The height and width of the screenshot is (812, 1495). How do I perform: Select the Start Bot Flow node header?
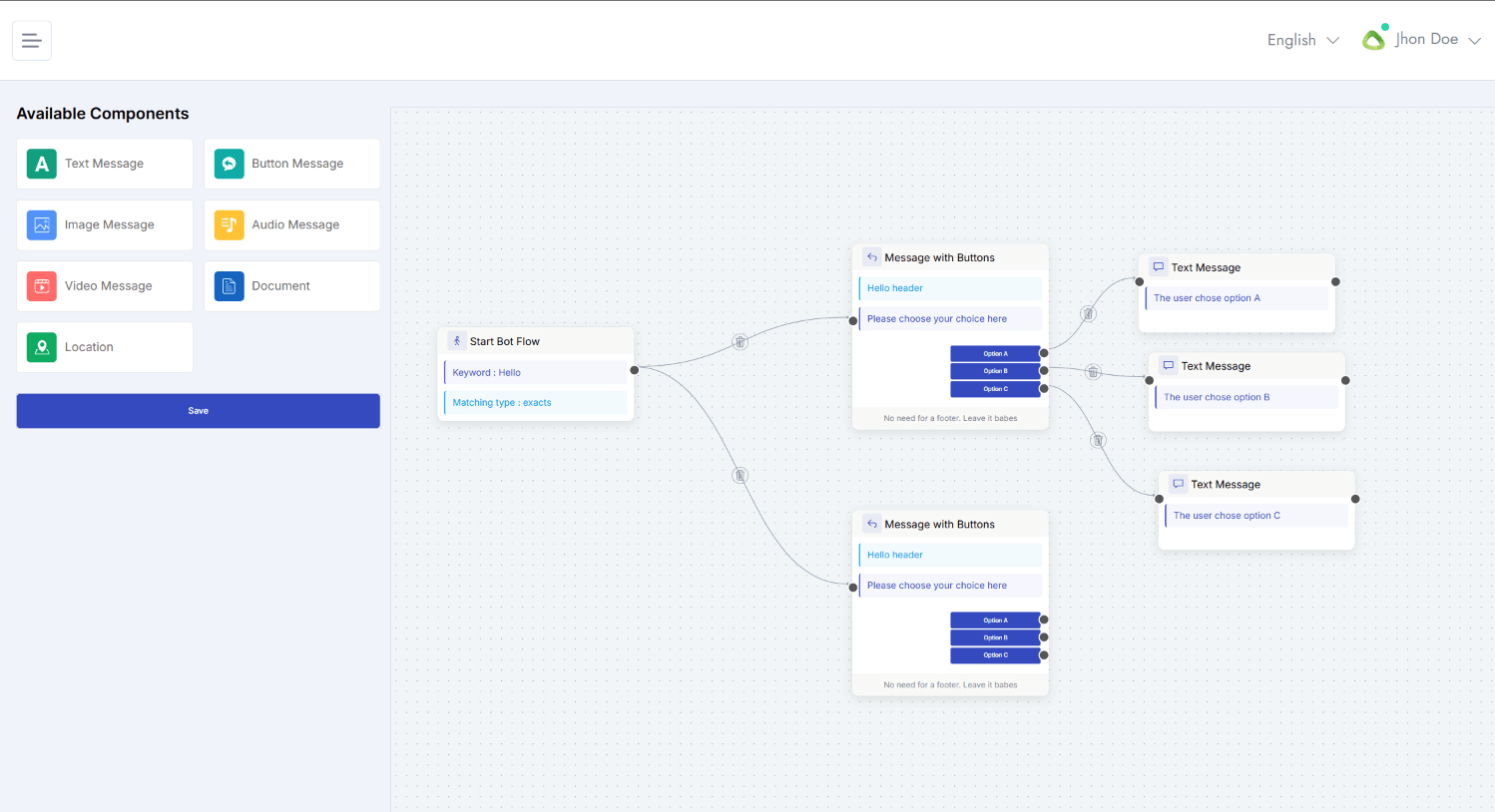pos(536,341)
